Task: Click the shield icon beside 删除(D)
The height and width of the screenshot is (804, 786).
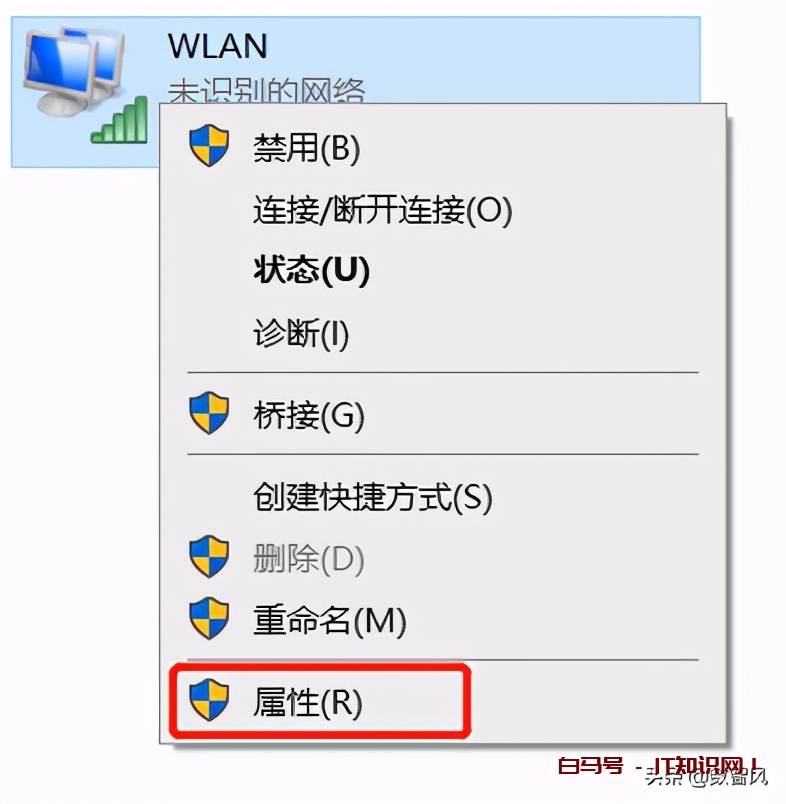Action: point(209,557)
